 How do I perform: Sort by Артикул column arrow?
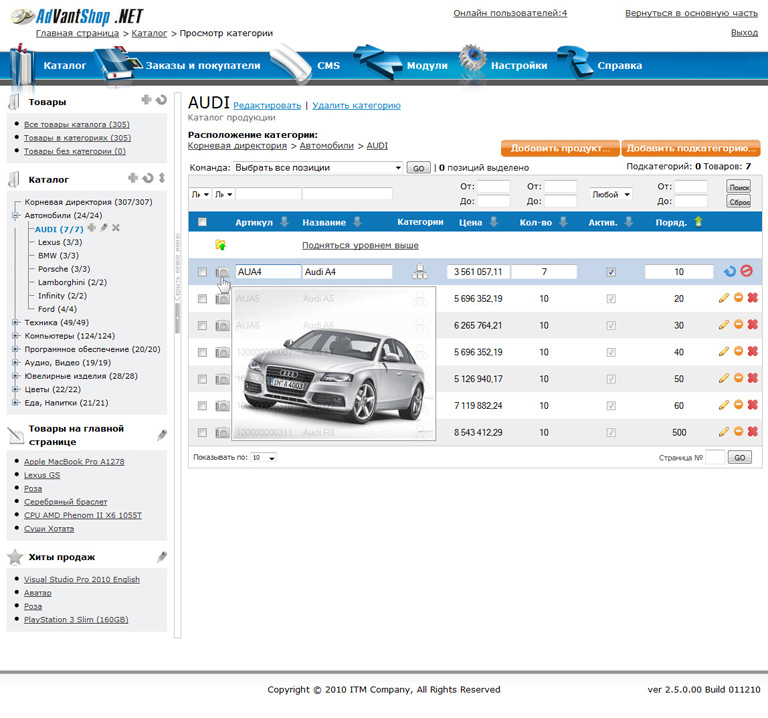click(284, 222)
